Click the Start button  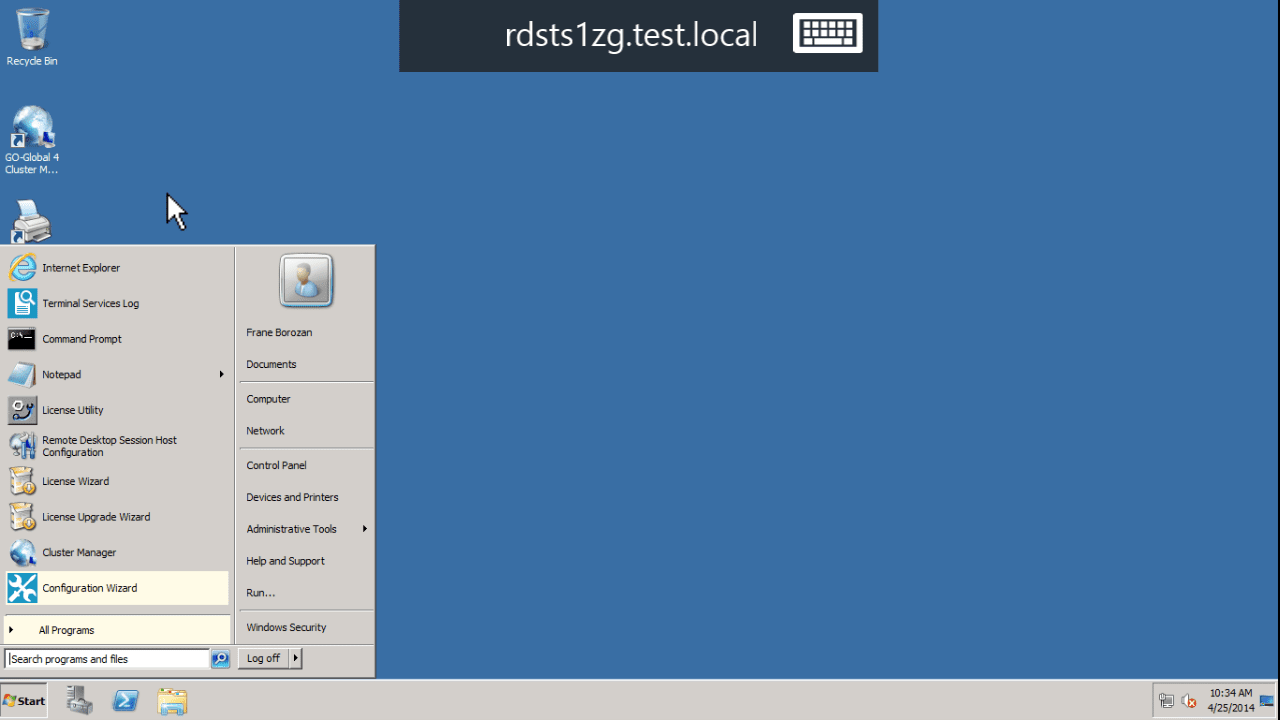[24, 701]
